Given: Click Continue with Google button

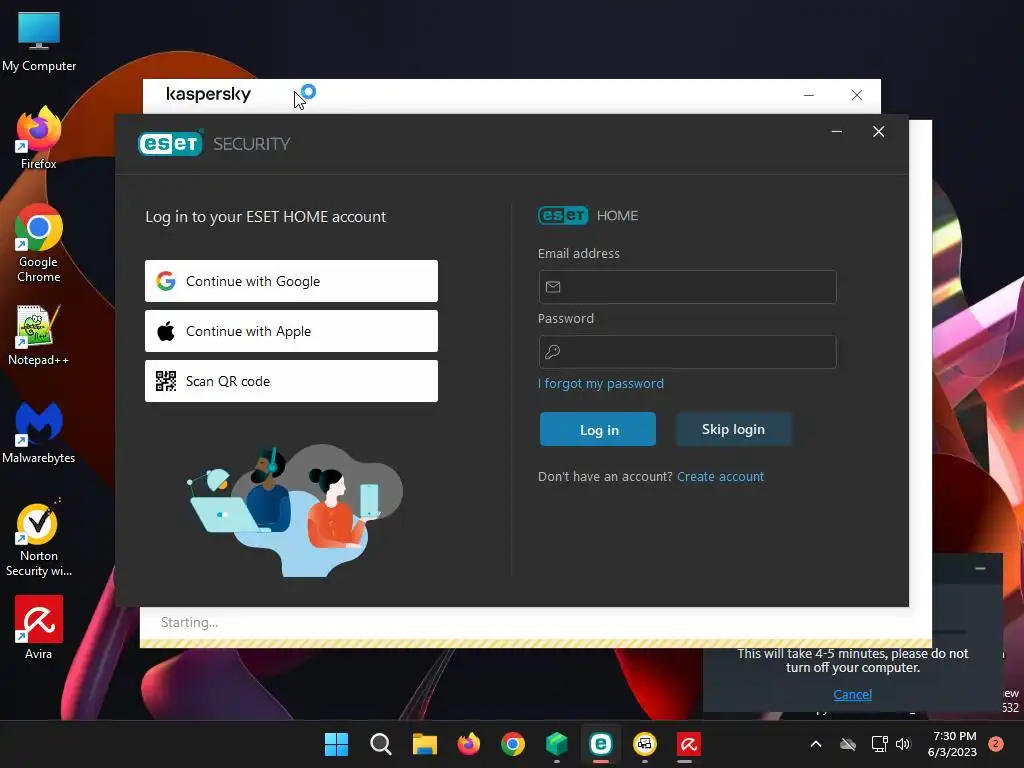Looking at the screenshot, I should (291, 281).
